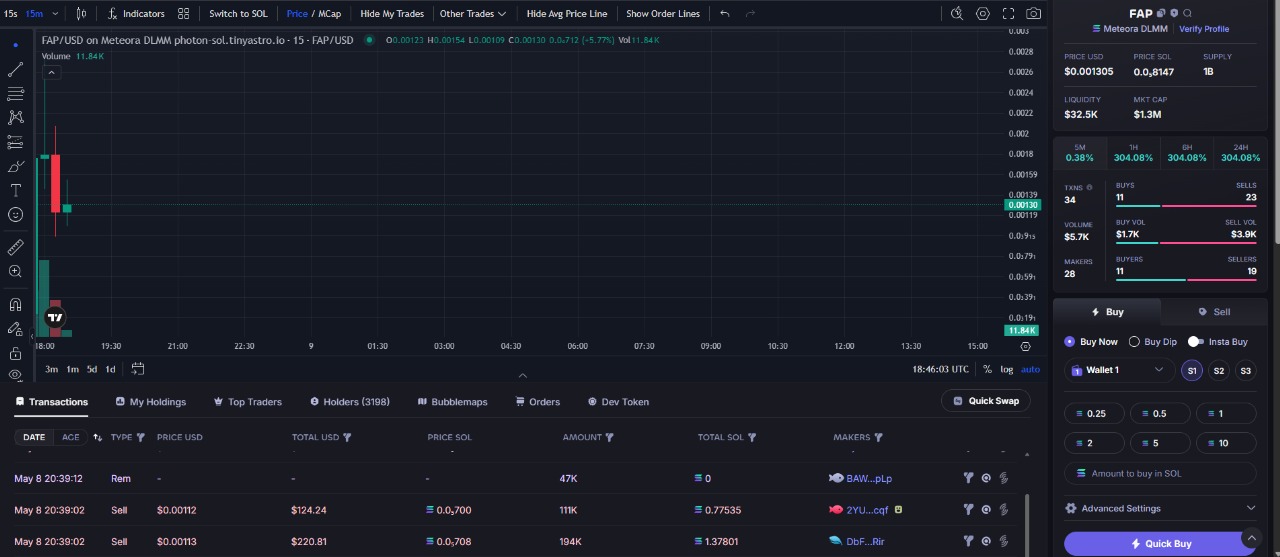Open the chart time axis settings gear
Viewport: 1280px width, 557px height.
tap(1025, 346)
